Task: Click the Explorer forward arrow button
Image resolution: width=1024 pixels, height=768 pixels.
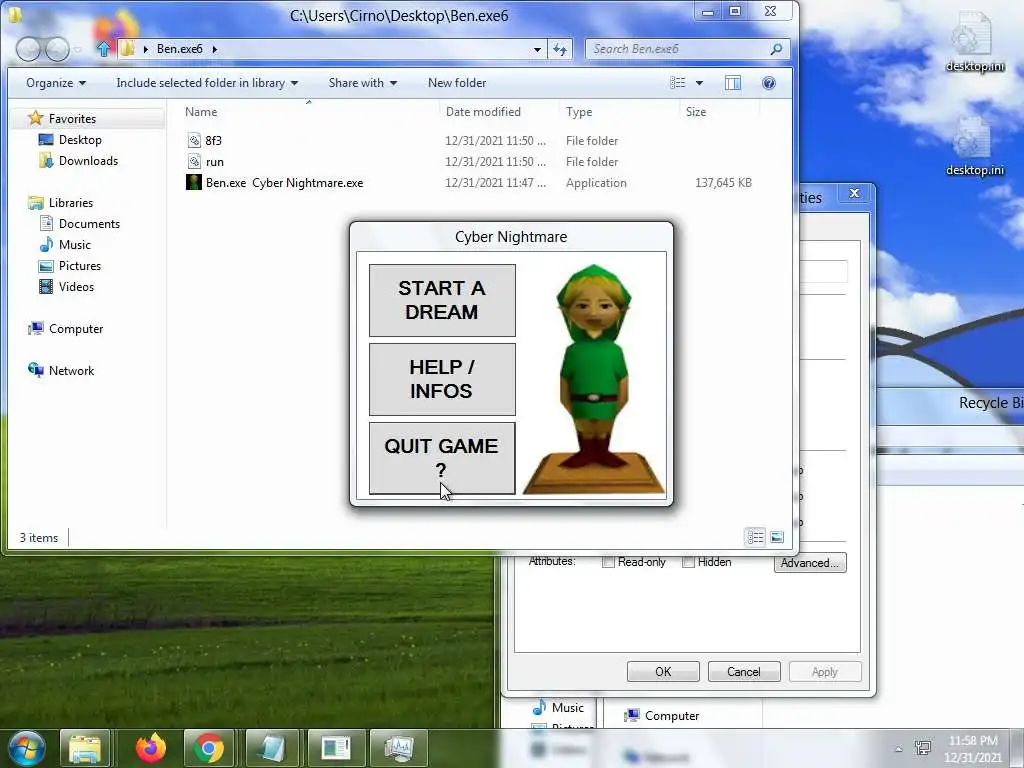Action: (57, 49)
